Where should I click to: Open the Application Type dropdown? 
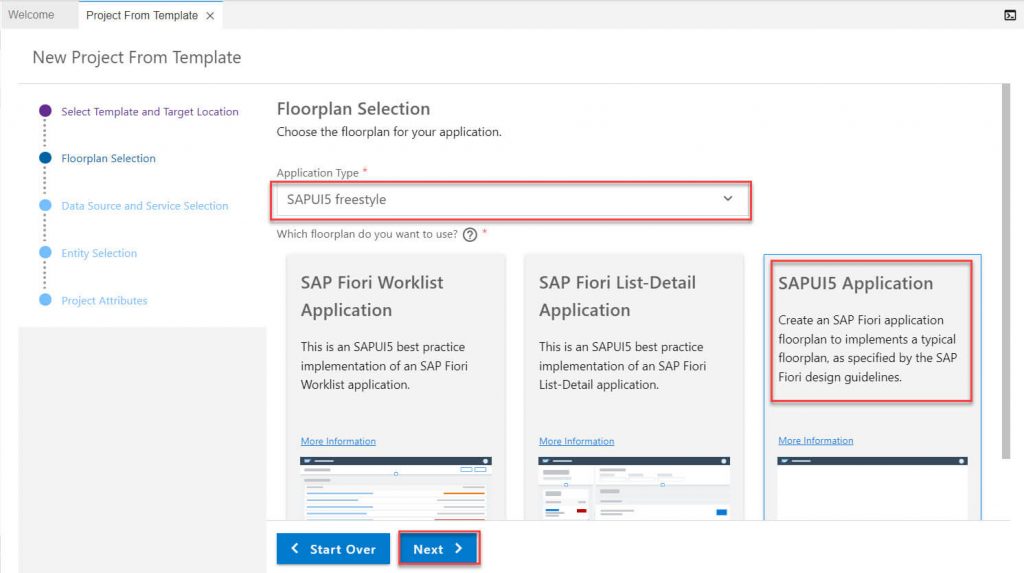pyautogui.click(x=511, y=199)
